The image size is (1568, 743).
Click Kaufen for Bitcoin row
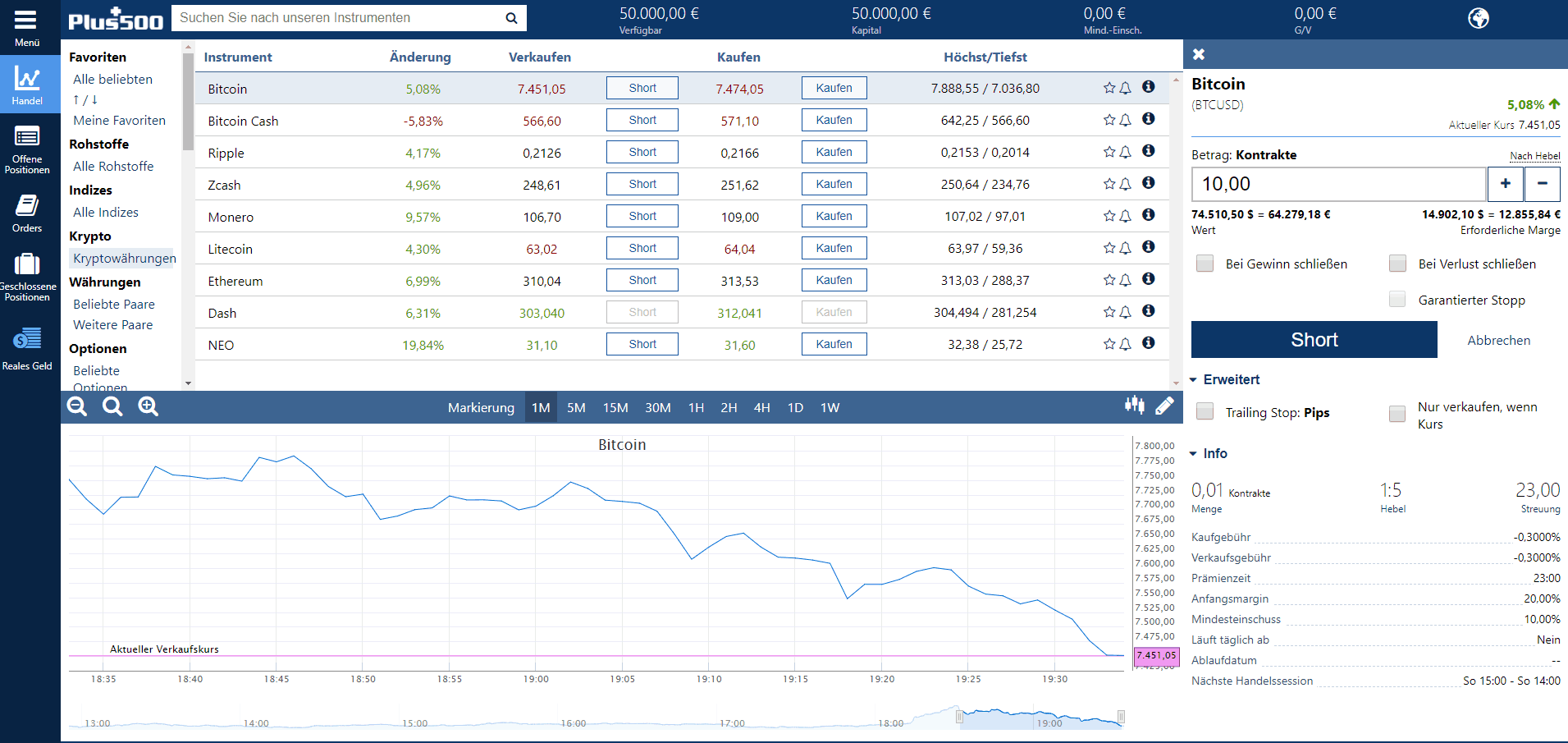(834, 88)
